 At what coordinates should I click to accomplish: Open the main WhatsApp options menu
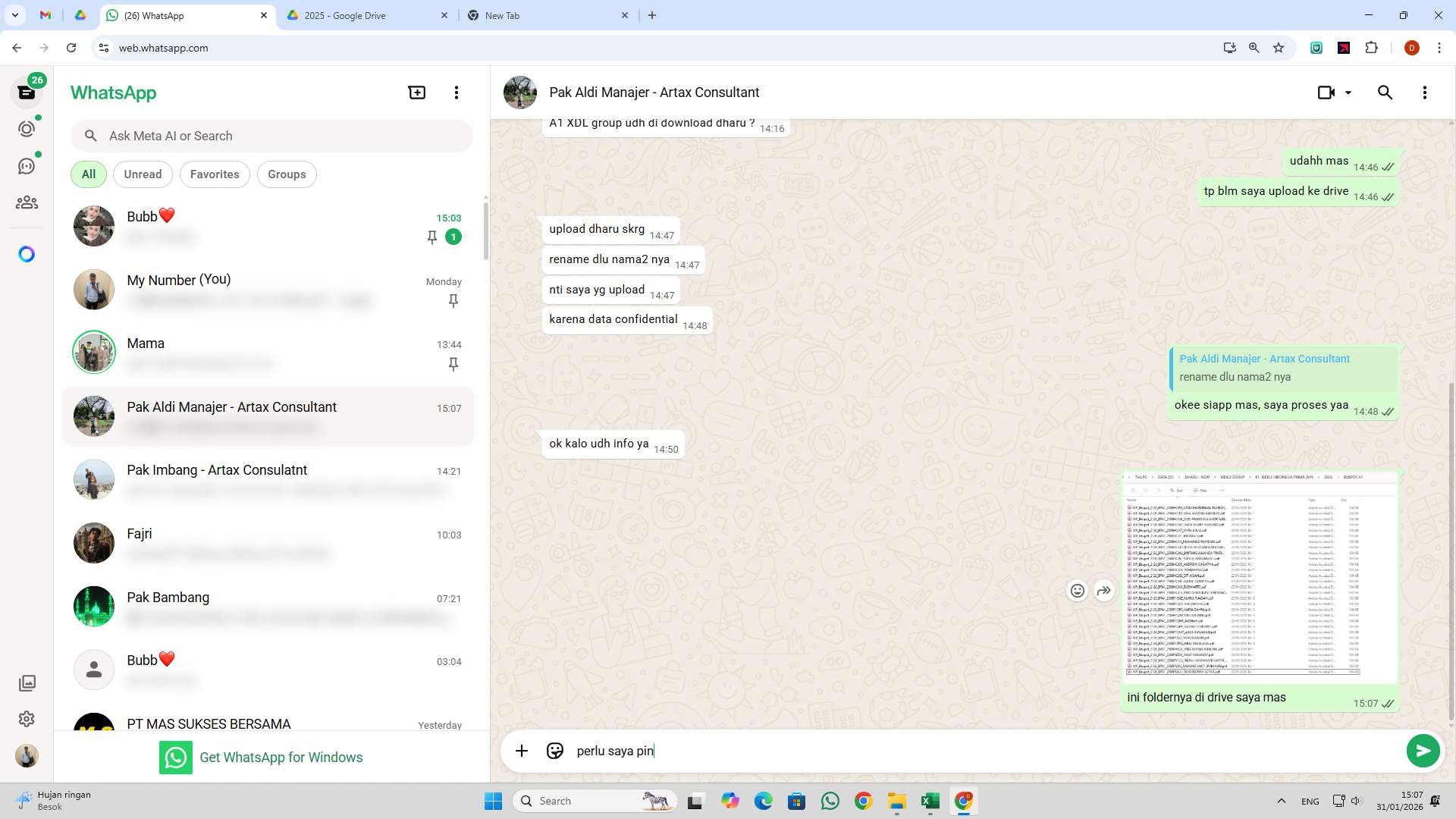pos(456,92)
